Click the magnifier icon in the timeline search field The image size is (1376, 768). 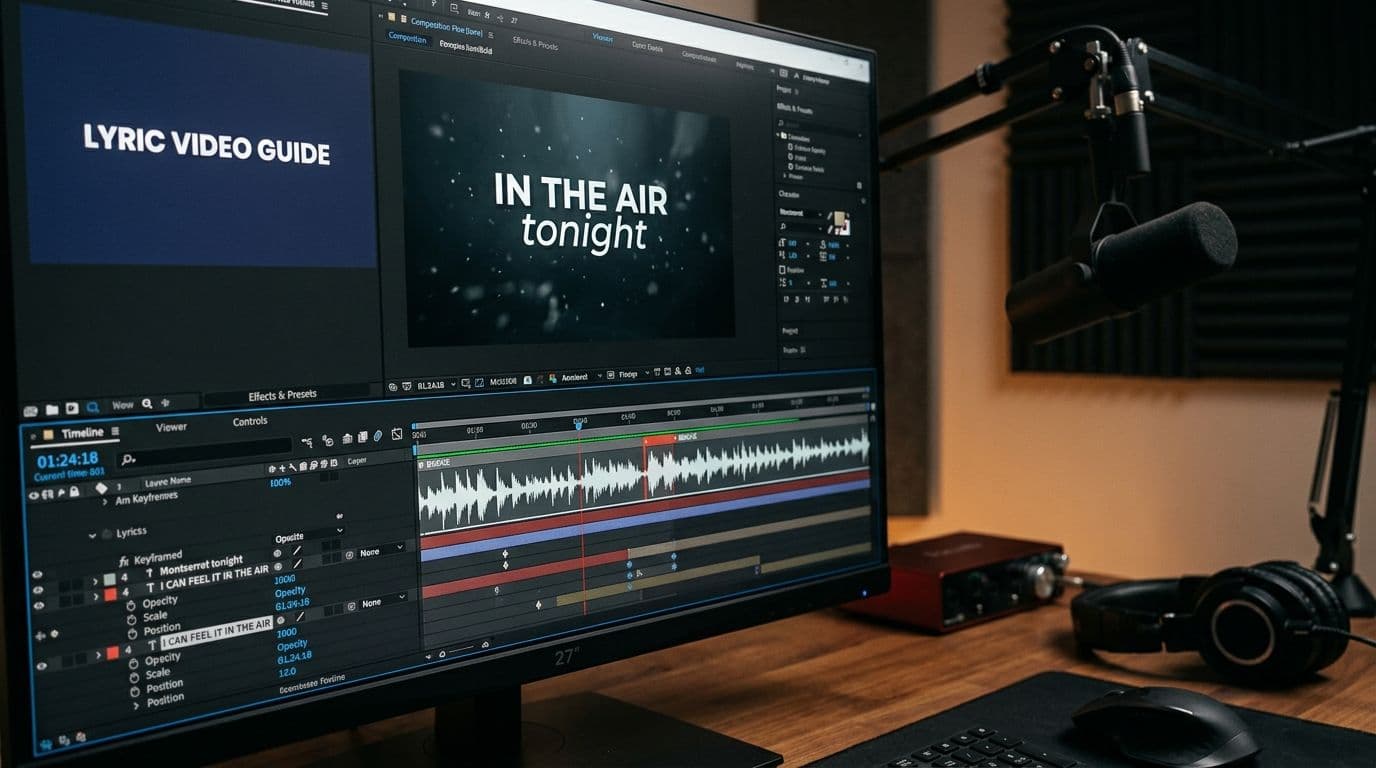click(127, 459)
